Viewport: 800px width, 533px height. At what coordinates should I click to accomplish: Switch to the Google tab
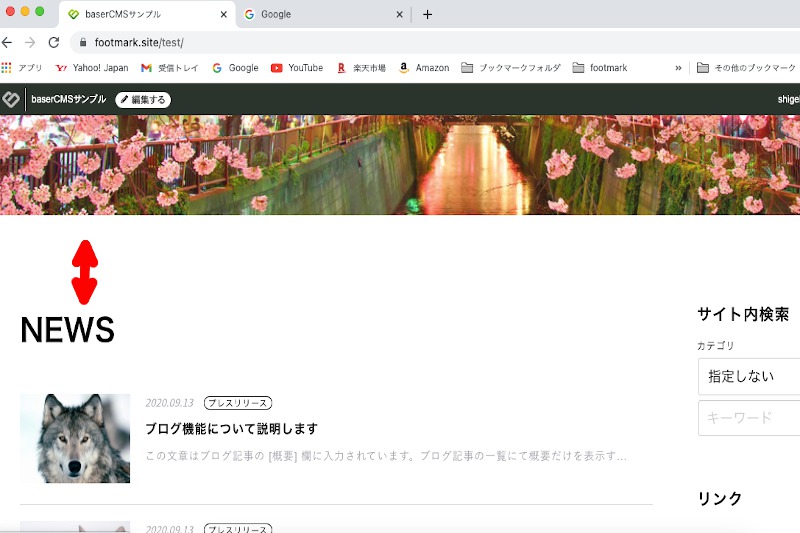coord(320,14)
